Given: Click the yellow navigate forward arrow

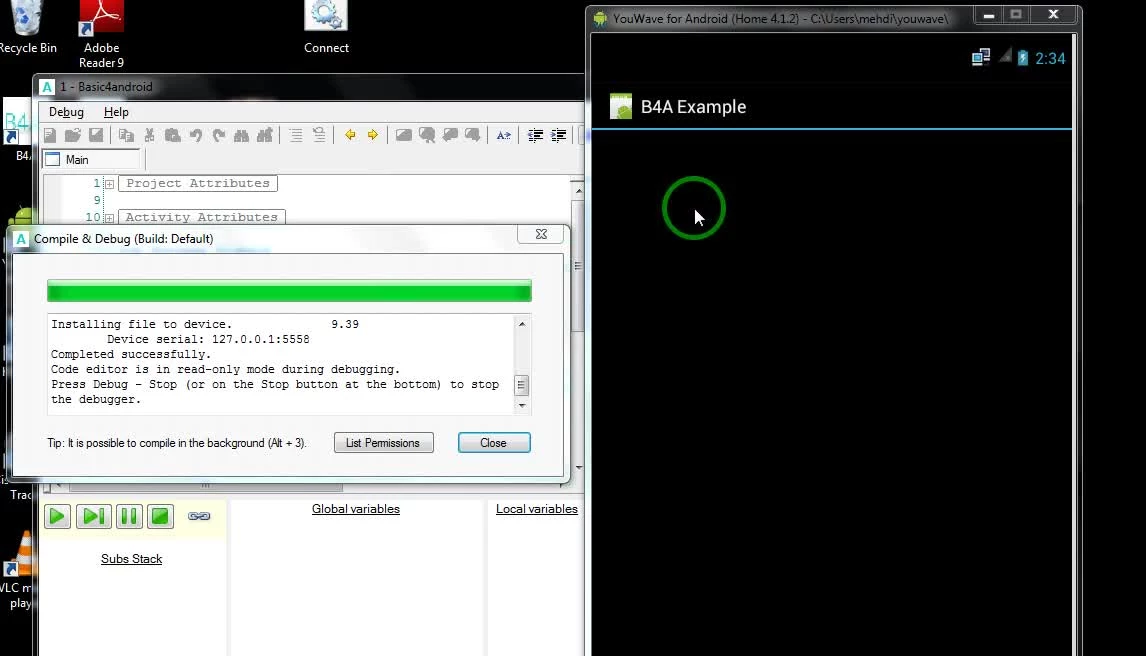Looking at the screenshot, I should click(373, 135).
